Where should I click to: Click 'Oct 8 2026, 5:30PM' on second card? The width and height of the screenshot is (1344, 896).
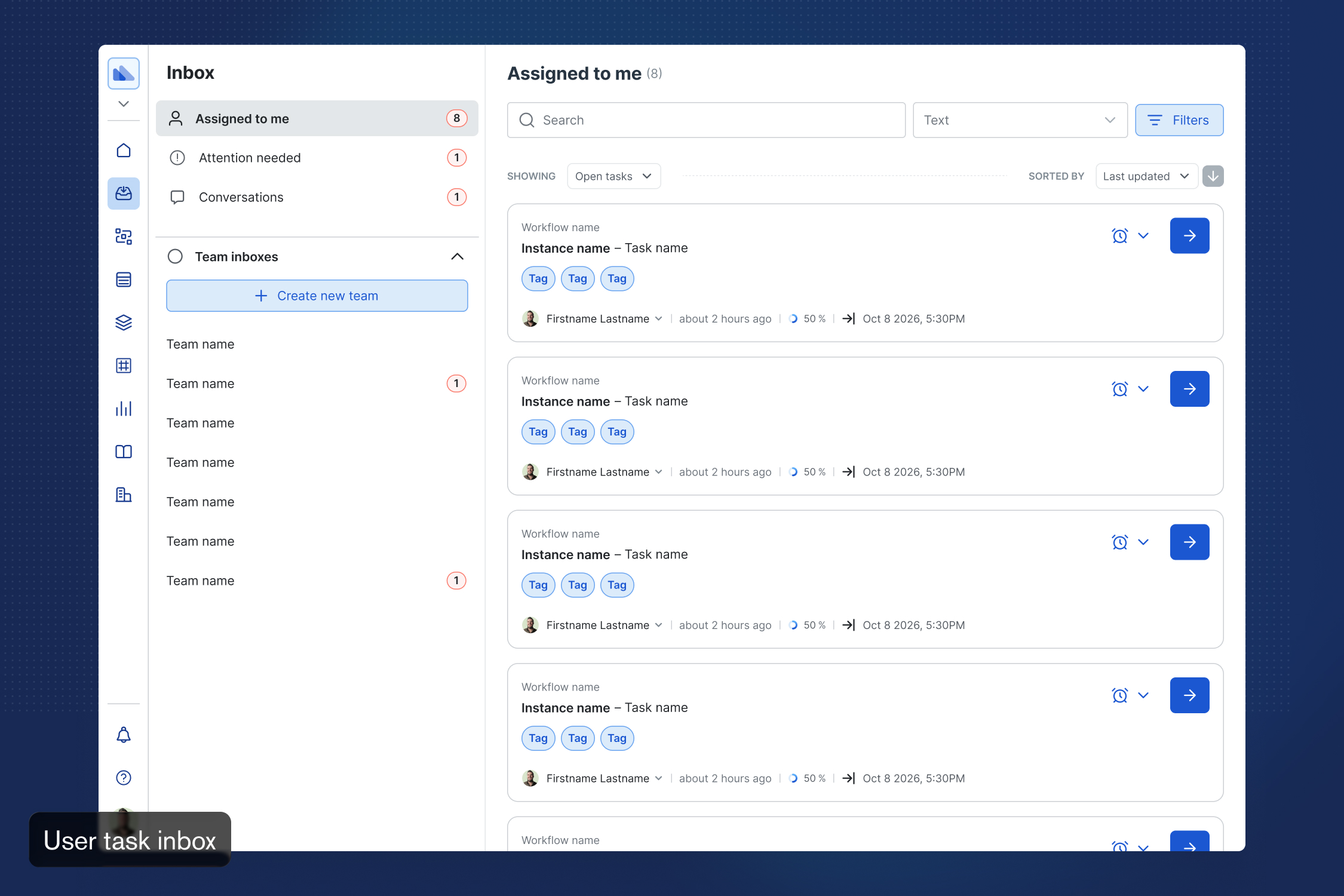(914, 472)
